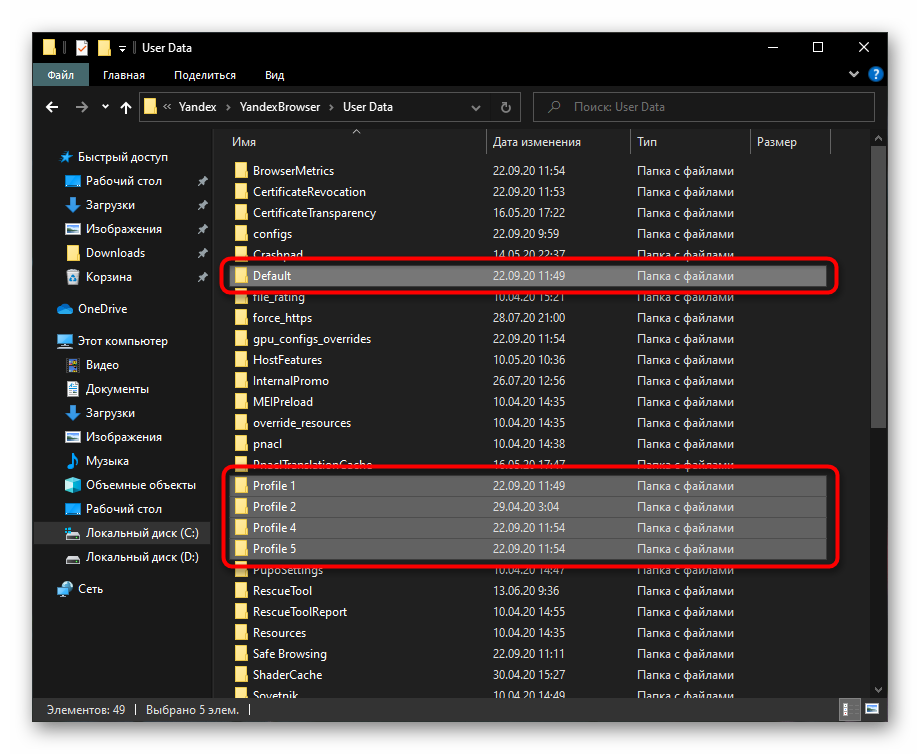Viewport: 920px width, 754px height.
Task: Switch to the Вид ribbon tab
Action: pyautogui.click(x=274, y=75)
